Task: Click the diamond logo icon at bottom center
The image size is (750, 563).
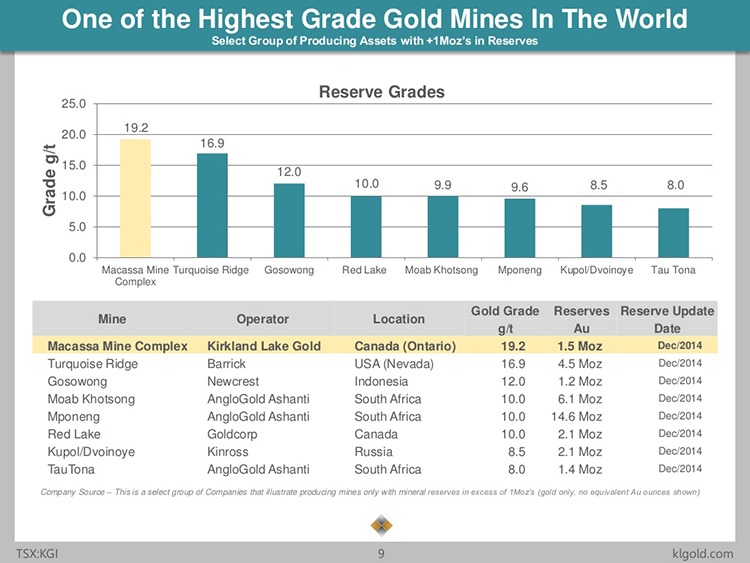Action: pos(381,526)
